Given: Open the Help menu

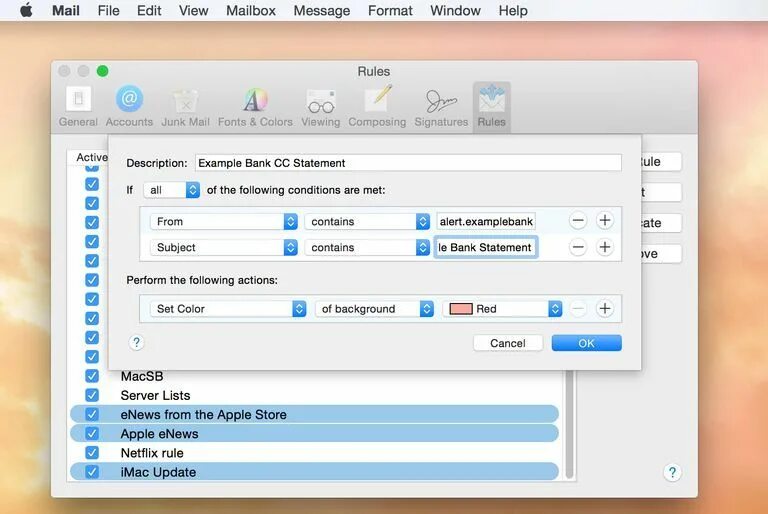Looking at the screenshot, I should click(513, 10).
